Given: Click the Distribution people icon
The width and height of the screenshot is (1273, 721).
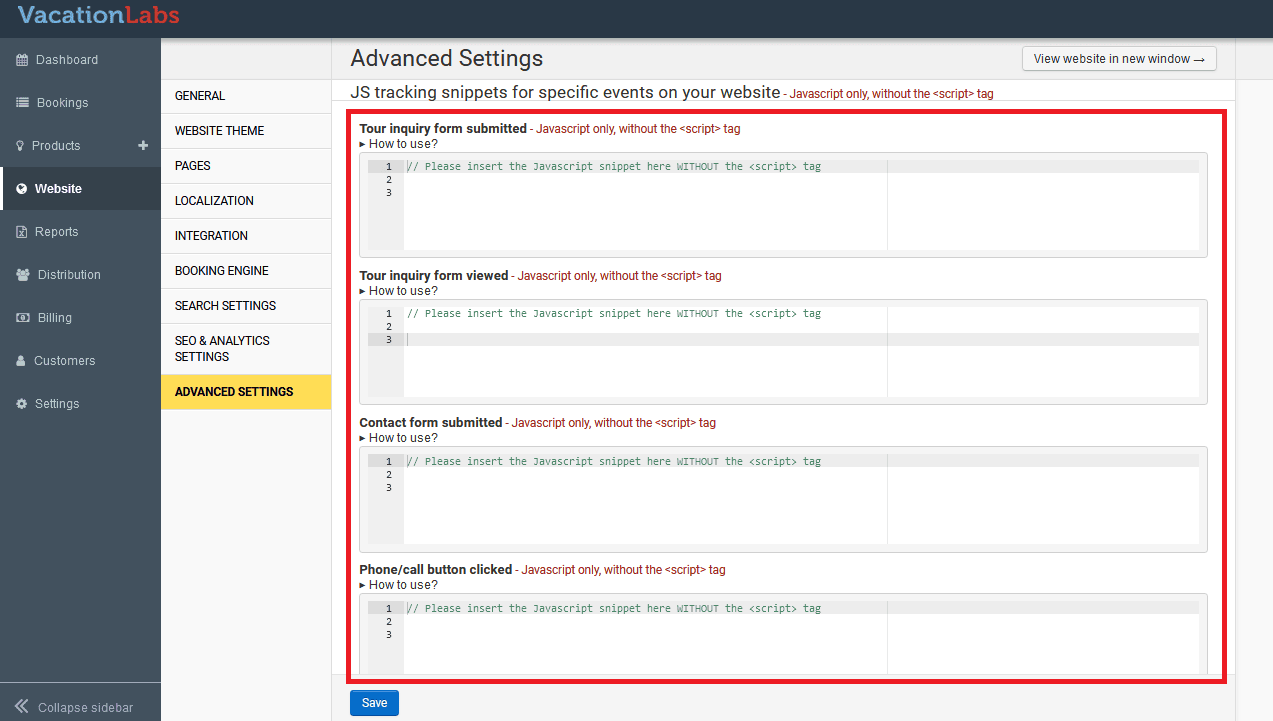Looking at the screenshot, I should click(23, 275).
